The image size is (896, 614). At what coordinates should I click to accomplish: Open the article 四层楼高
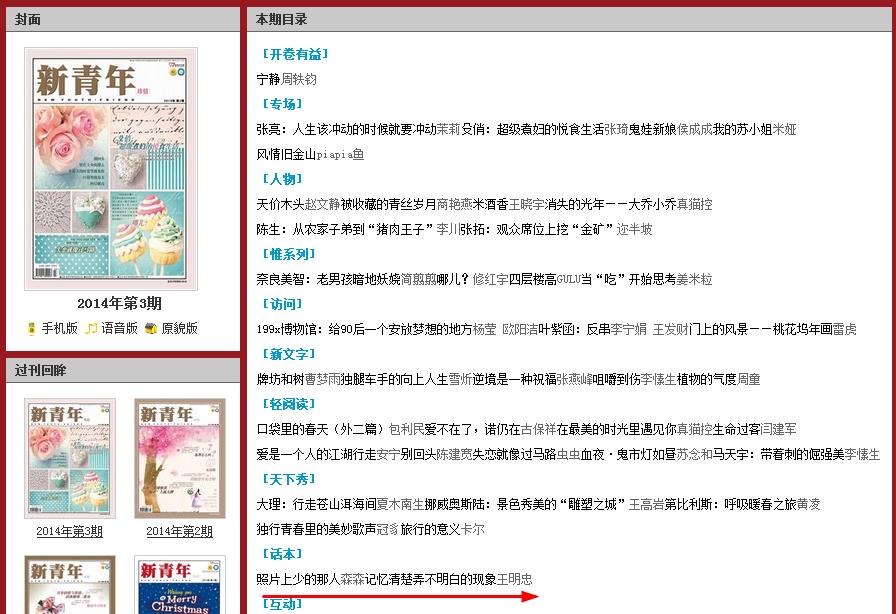(533, 280)
